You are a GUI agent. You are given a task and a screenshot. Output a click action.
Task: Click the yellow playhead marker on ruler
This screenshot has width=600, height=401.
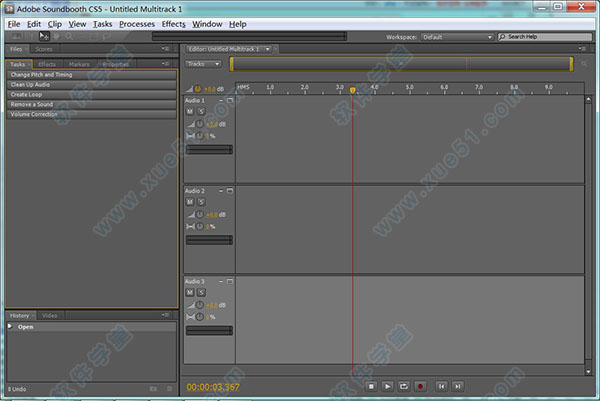click(x=352, y=90)
